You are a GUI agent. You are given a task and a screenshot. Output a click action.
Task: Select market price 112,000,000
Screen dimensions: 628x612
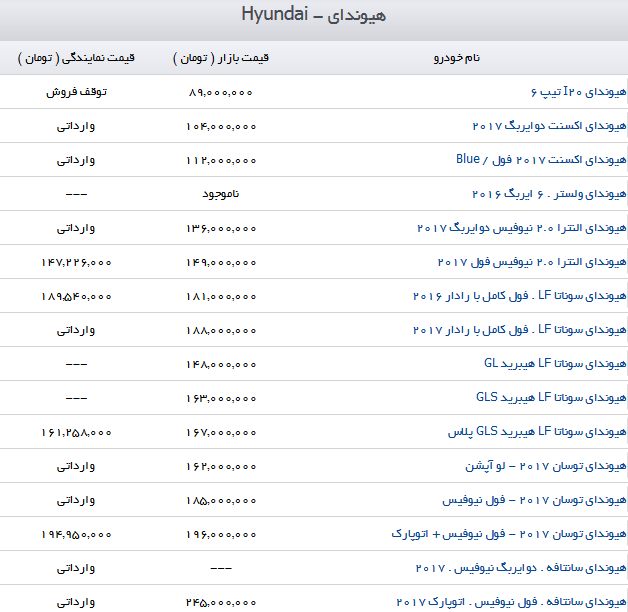click(221, 161)
